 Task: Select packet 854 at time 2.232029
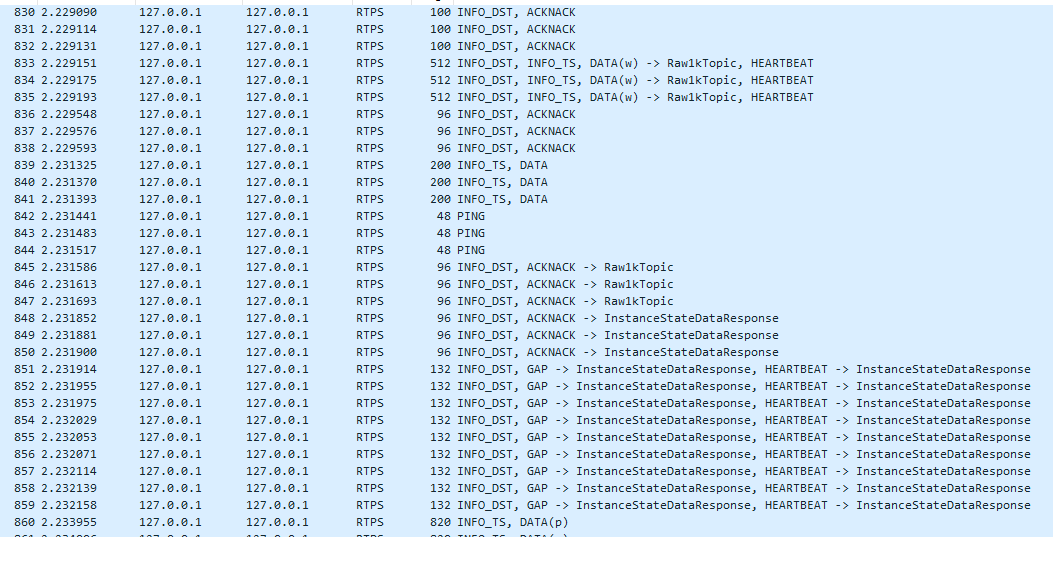tap(526, 420)
